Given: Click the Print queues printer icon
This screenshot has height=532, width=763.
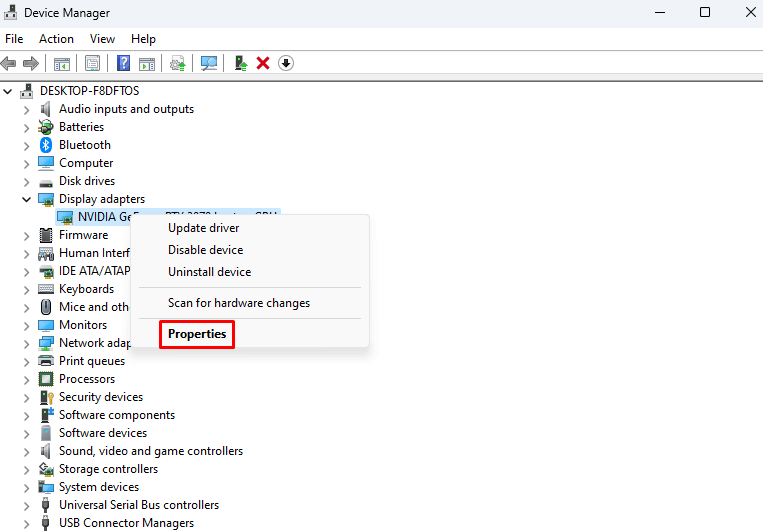Looking at the screenshot, I should pyautogui.click(x=46, y=361).
